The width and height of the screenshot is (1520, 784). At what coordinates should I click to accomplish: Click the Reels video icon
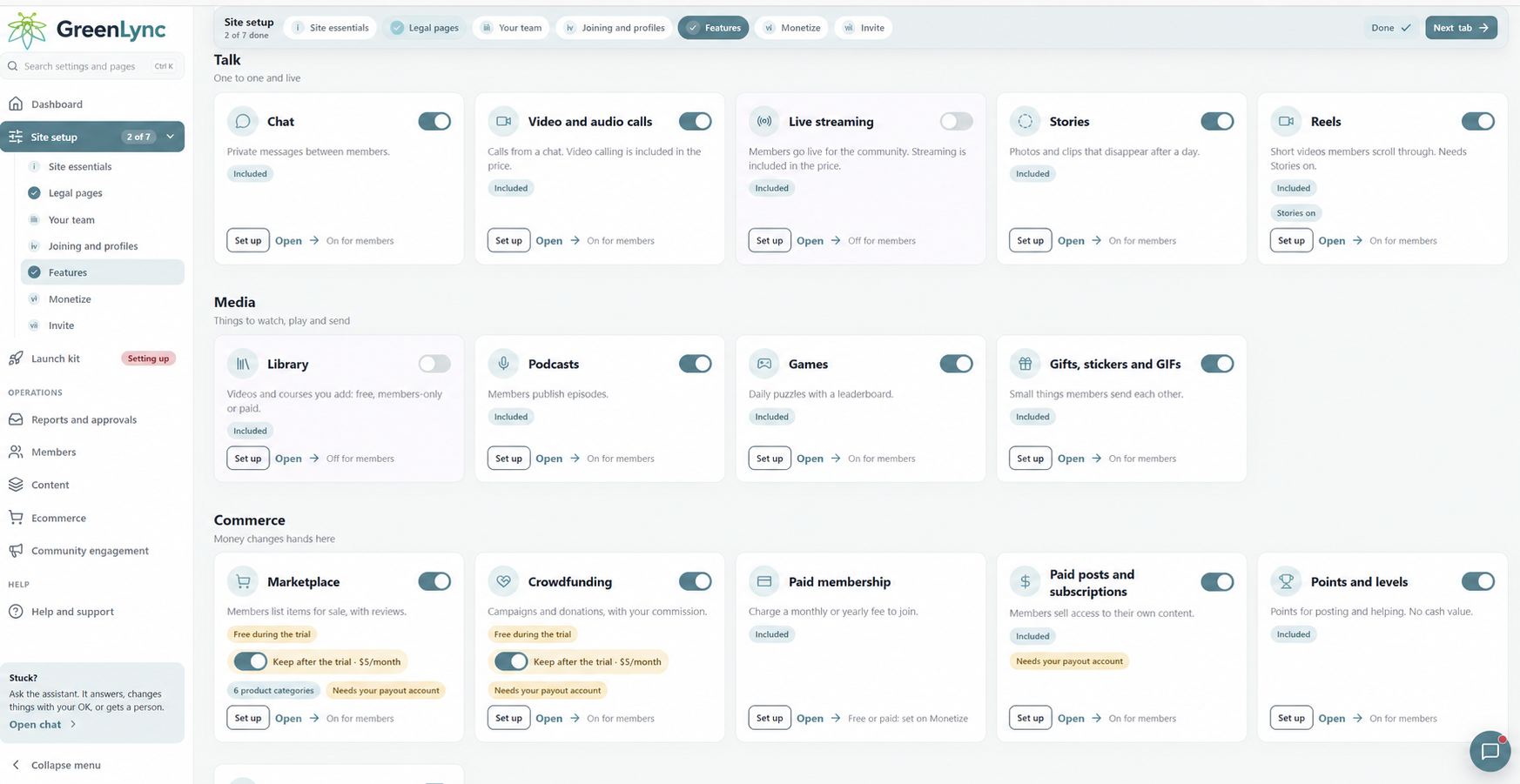[1286, 122]
